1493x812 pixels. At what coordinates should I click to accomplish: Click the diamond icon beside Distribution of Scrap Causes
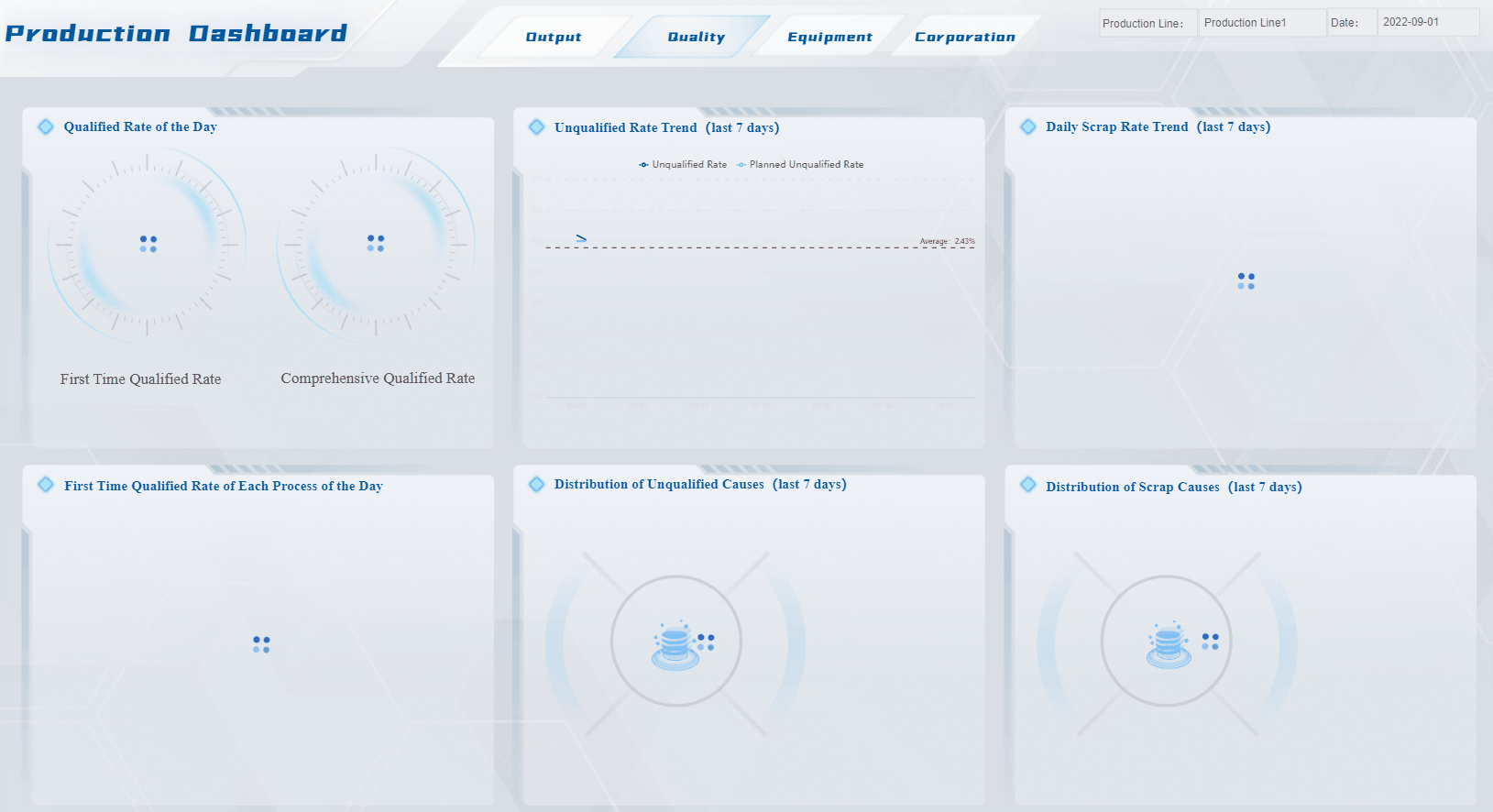1028,484
